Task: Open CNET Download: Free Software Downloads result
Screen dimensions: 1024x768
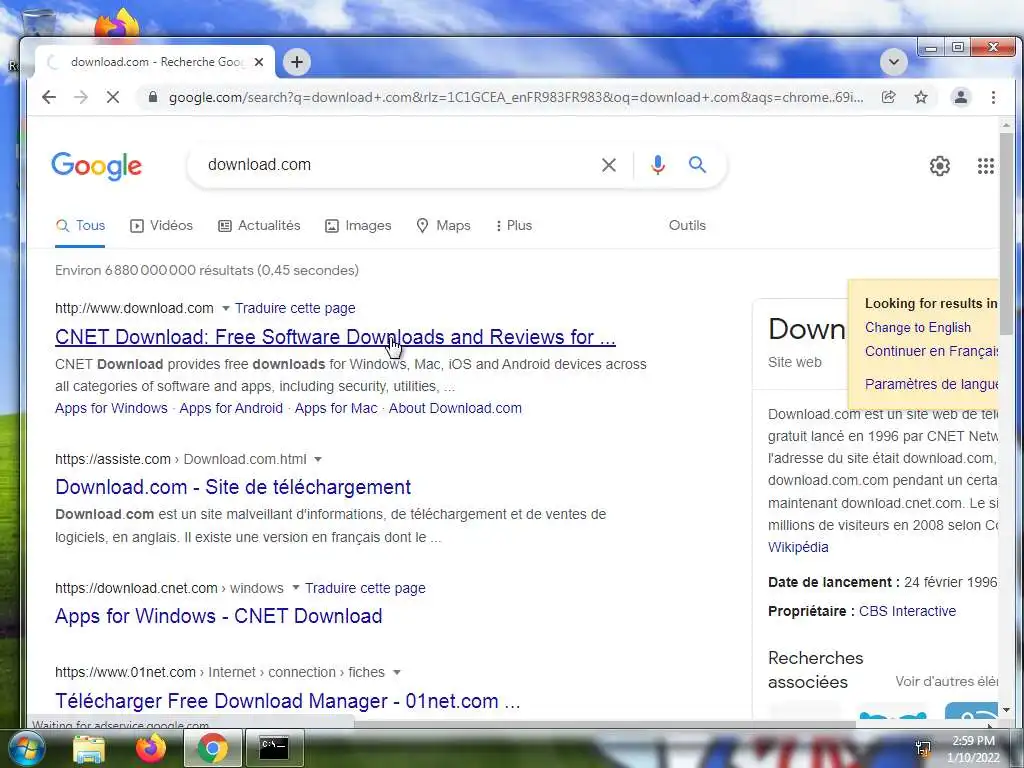Action: coord(335,337)
